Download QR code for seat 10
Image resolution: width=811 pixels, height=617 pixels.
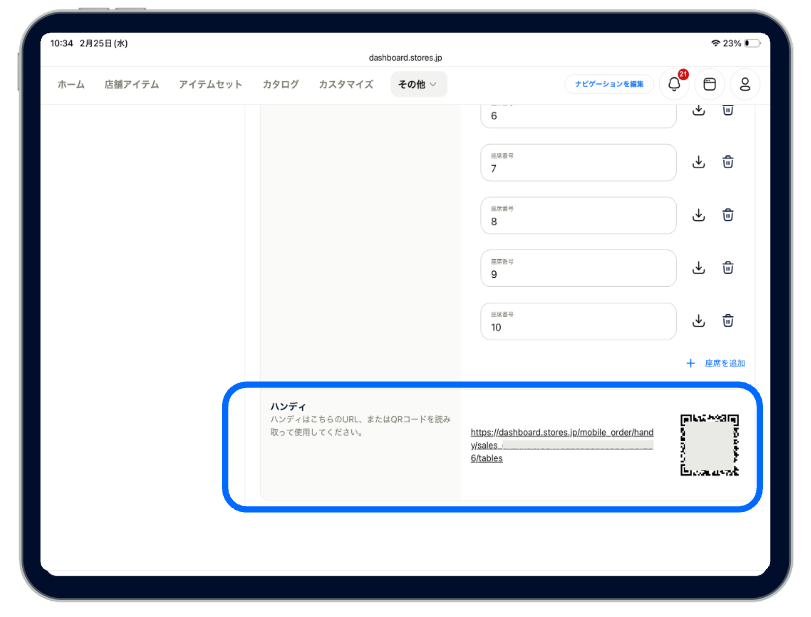699,321
